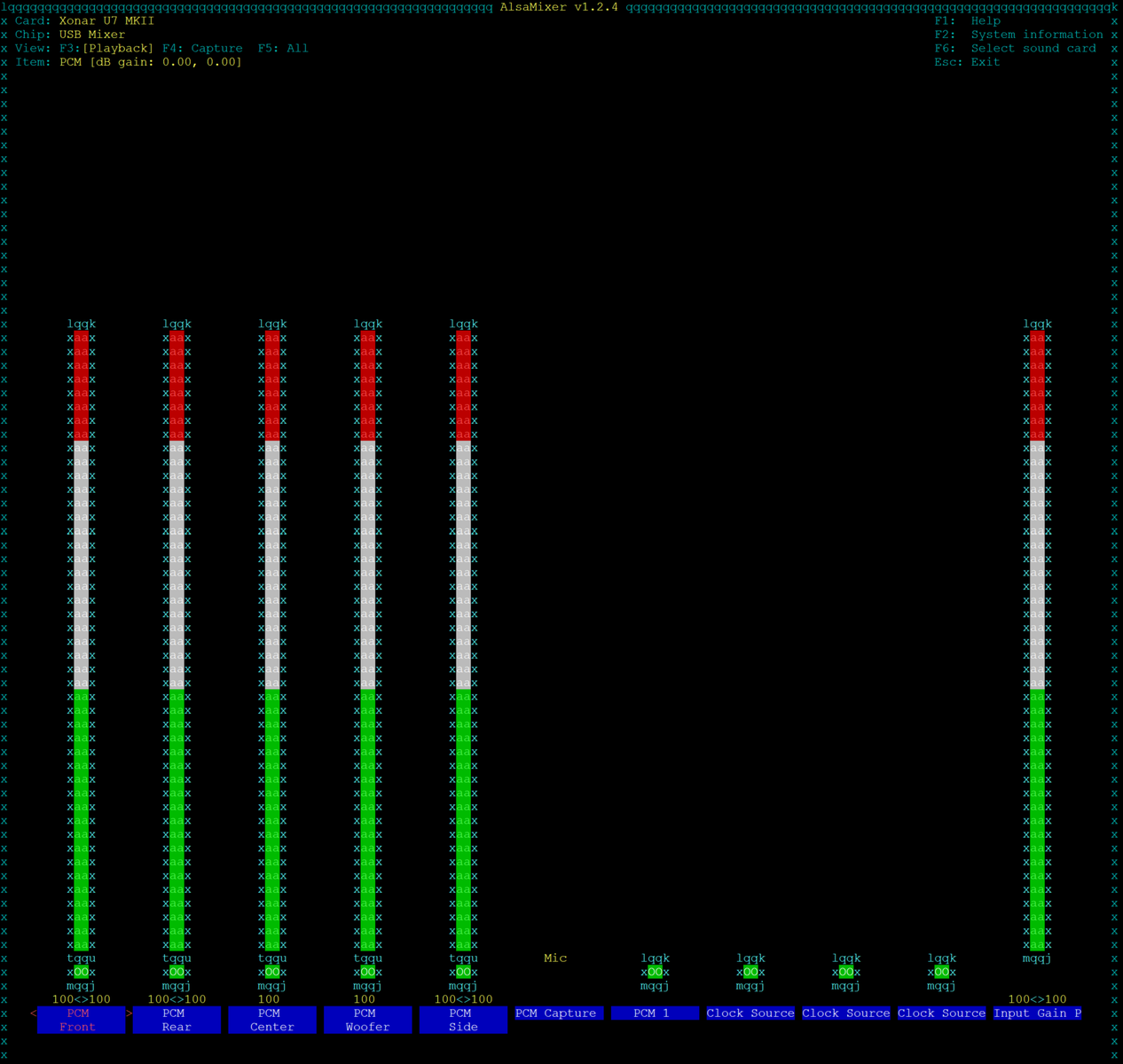1123x1064 pixels.
Task: Mute the PCM Center channel
Action: [x=272, y=972]
